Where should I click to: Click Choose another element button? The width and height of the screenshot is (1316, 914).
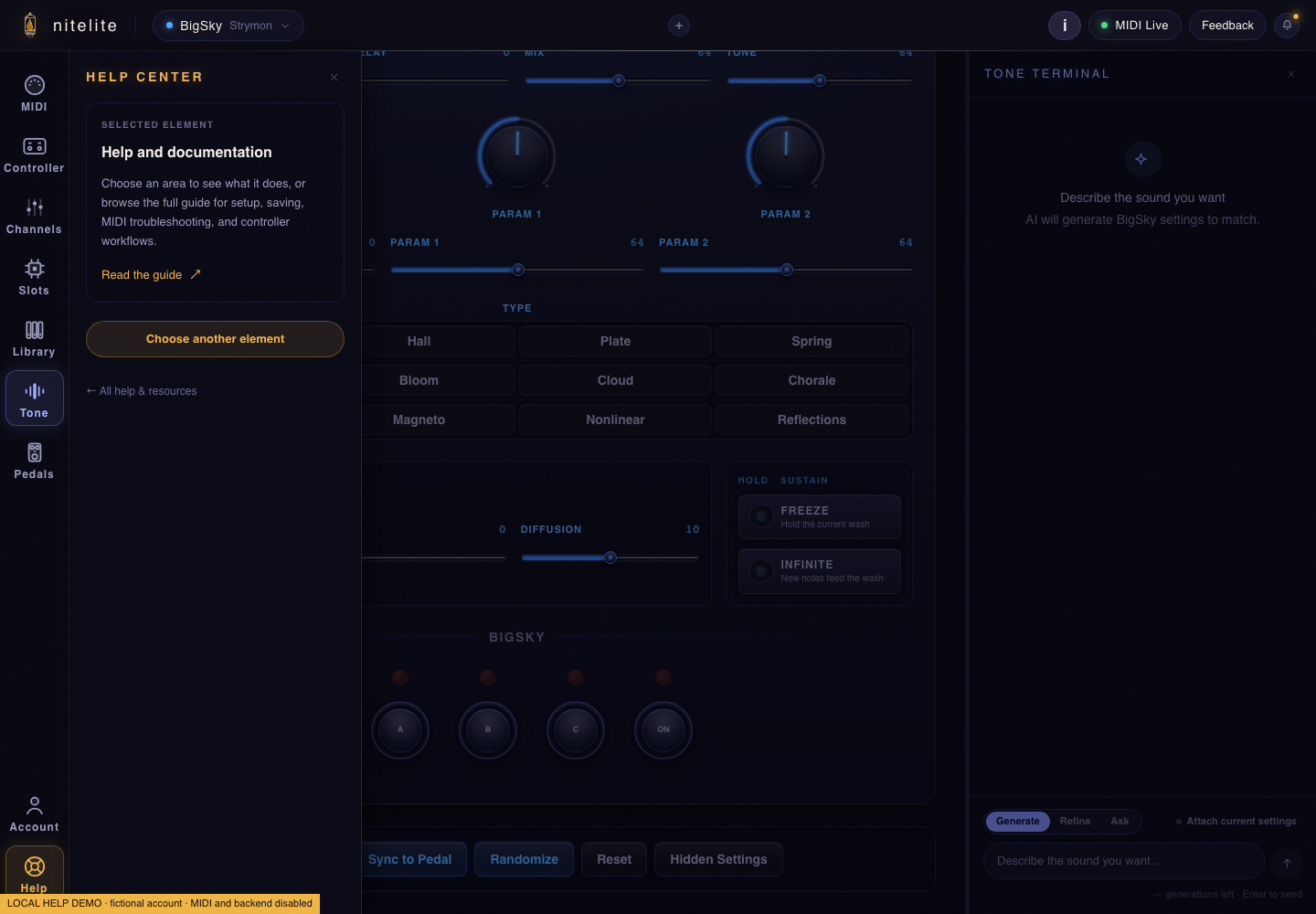[x=215, y=339]
